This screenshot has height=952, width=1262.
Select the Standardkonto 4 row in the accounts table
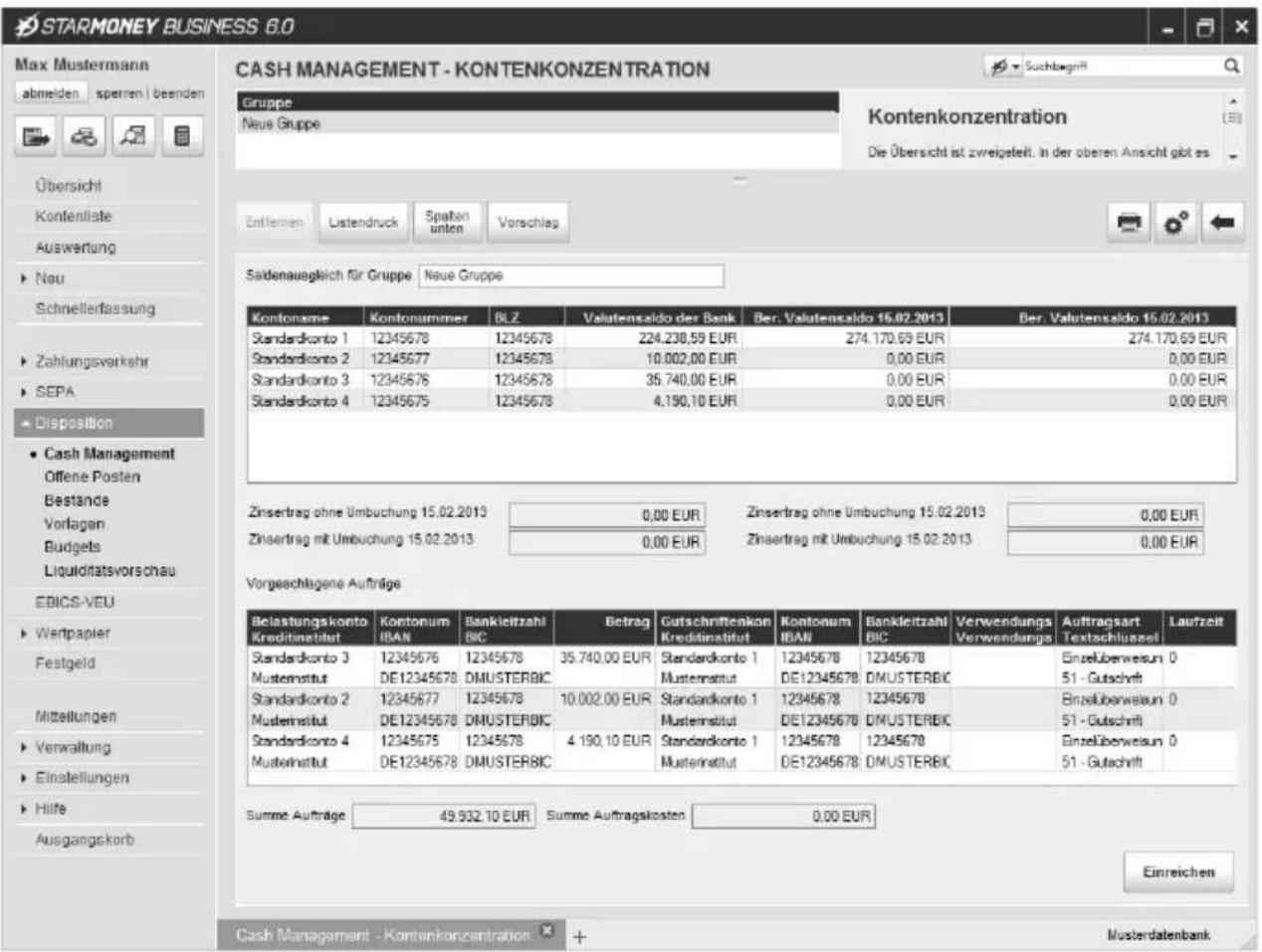(x=741, y=401)
